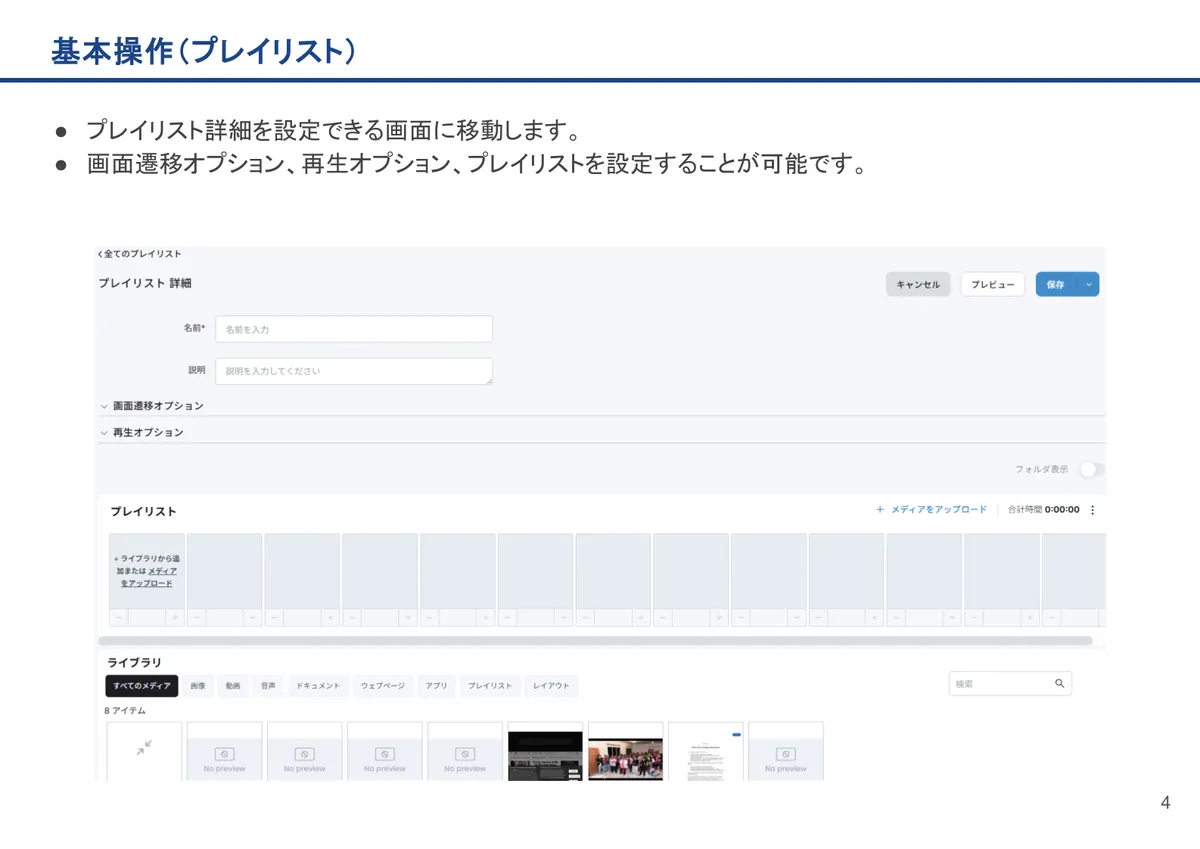Click 8 アイテム count text
Viewport: 1200px width, 849px height.
(x=125, y=711)
